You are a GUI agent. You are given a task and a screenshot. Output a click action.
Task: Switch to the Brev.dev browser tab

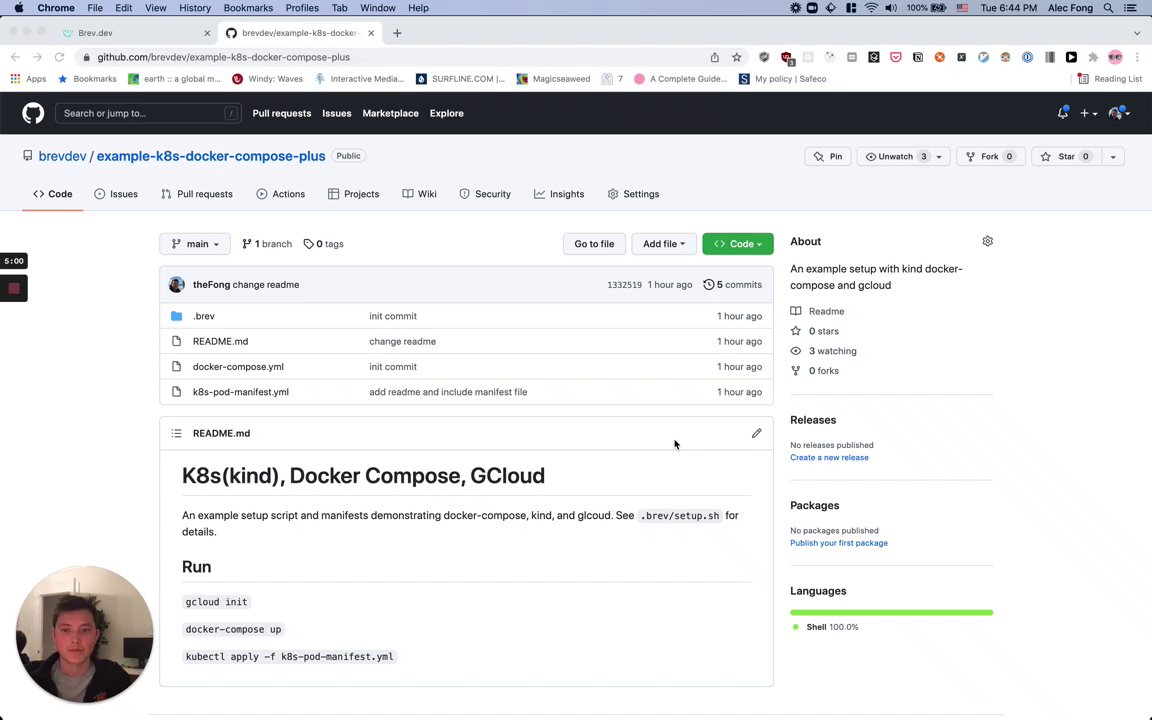(x=136, y=33)
